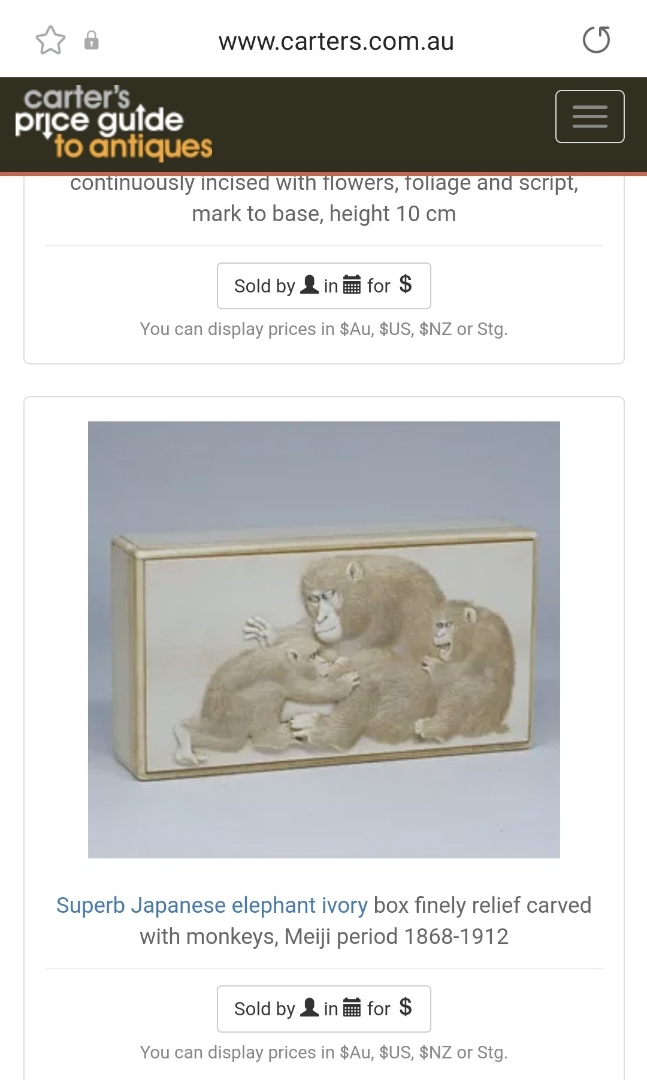Click the lower 'You can display prices' note
The height and width of the screenshot is (1080, 647).
coord(324,1052)
